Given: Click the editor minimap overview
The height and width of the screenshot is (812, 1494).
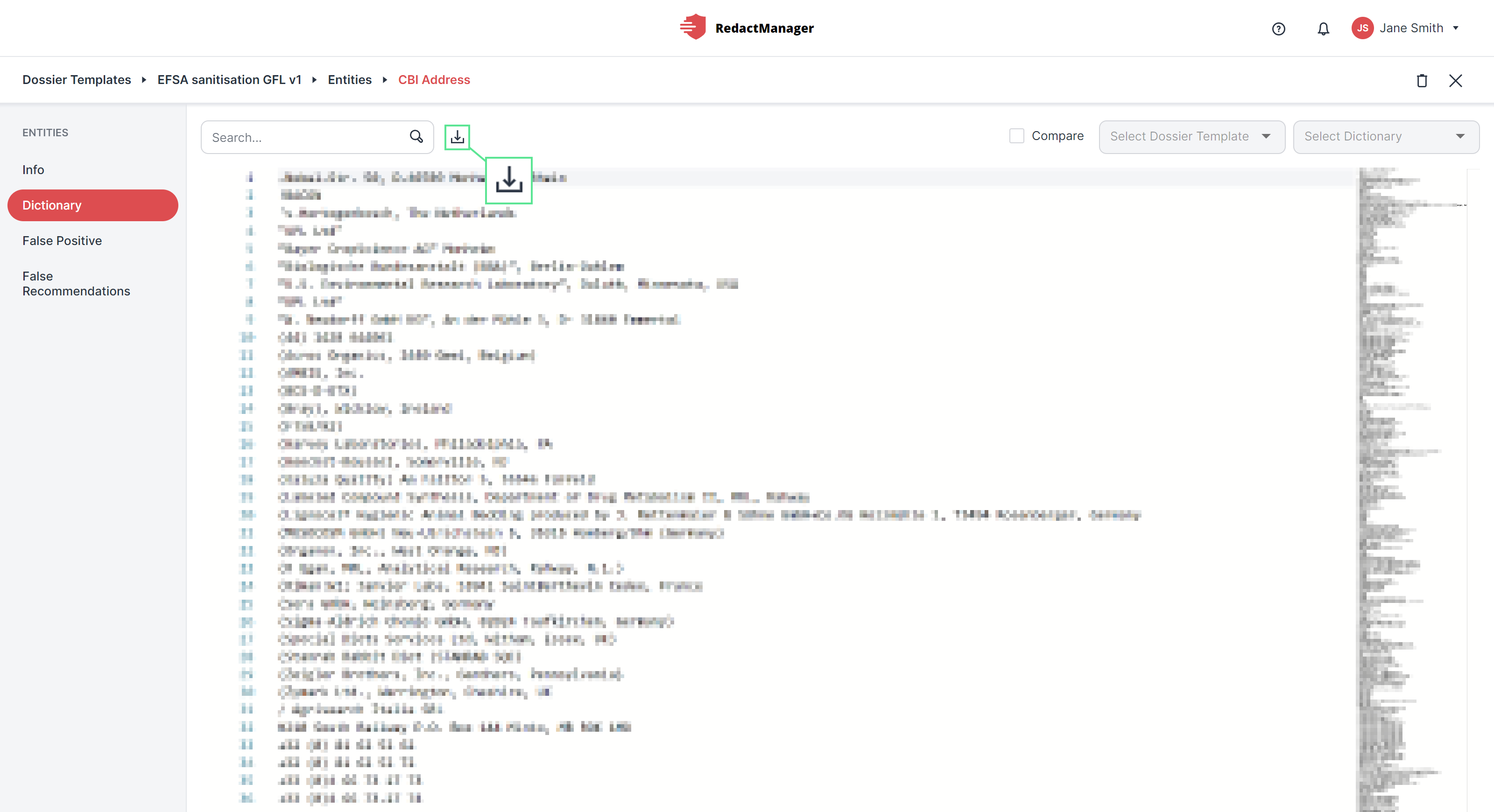Looking at the screenshot, I should tap(1412, 490).
